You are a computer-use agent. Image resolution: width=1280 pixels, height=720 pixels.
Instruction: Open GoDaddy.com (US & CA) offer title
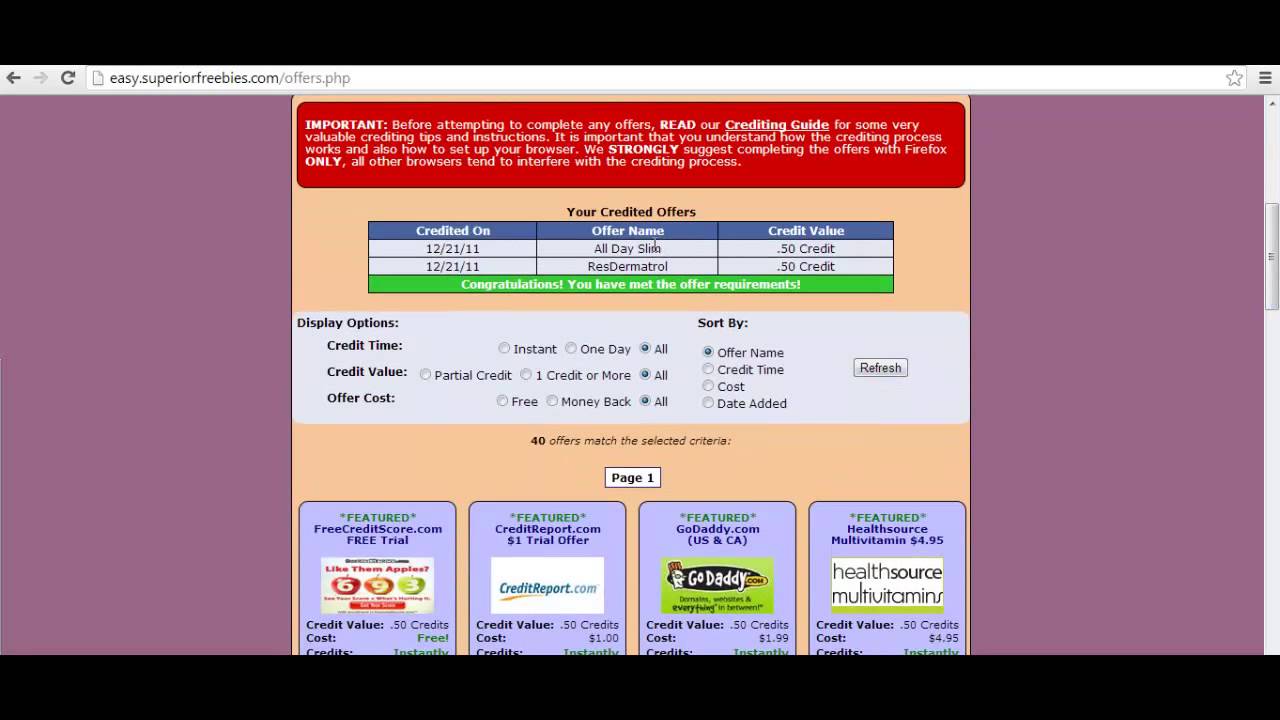[718, 534]
